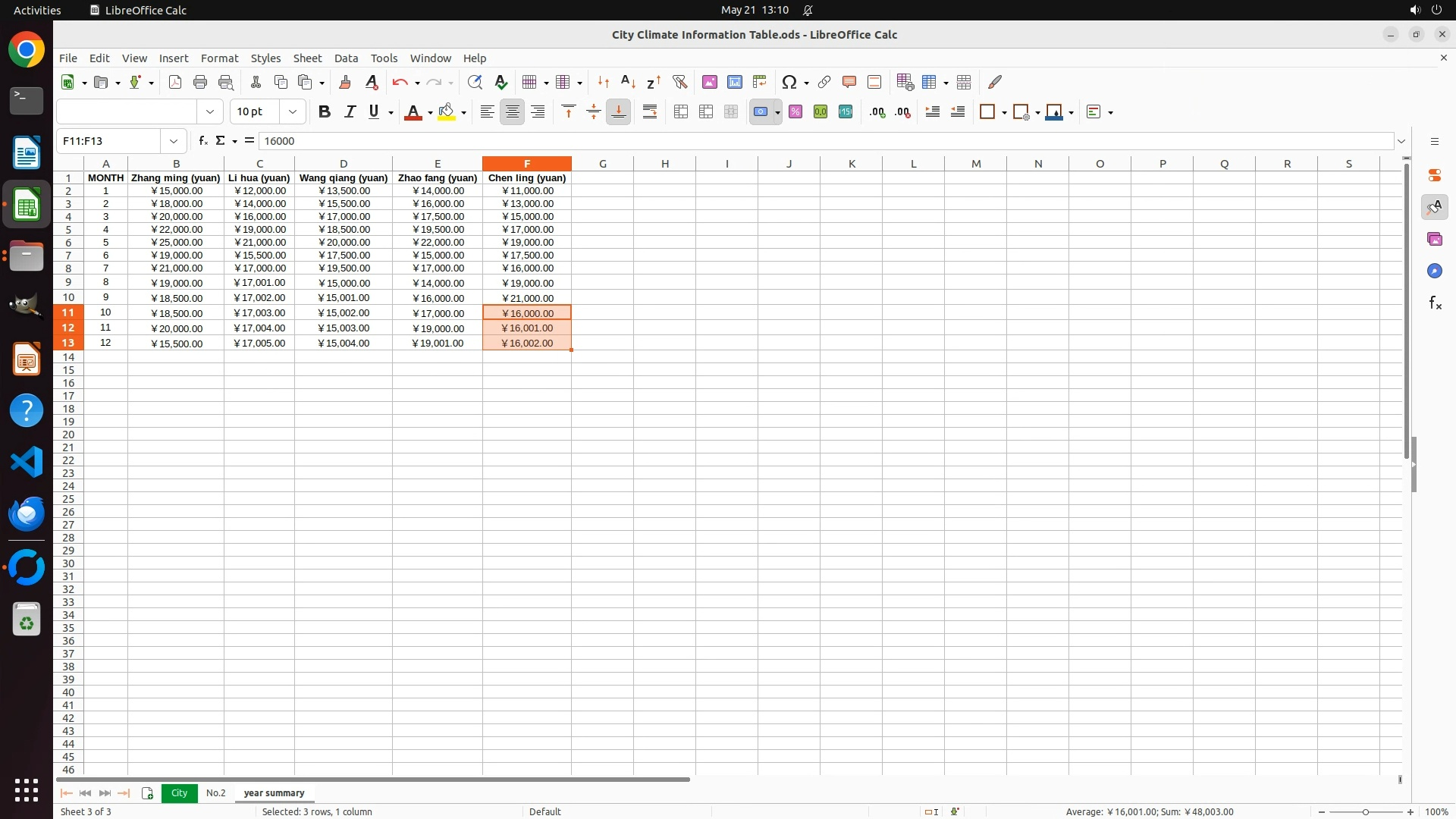Click the zoom slider in status bar
This screenshot has width=1456, height=819.
click(x=1365, y=812)
